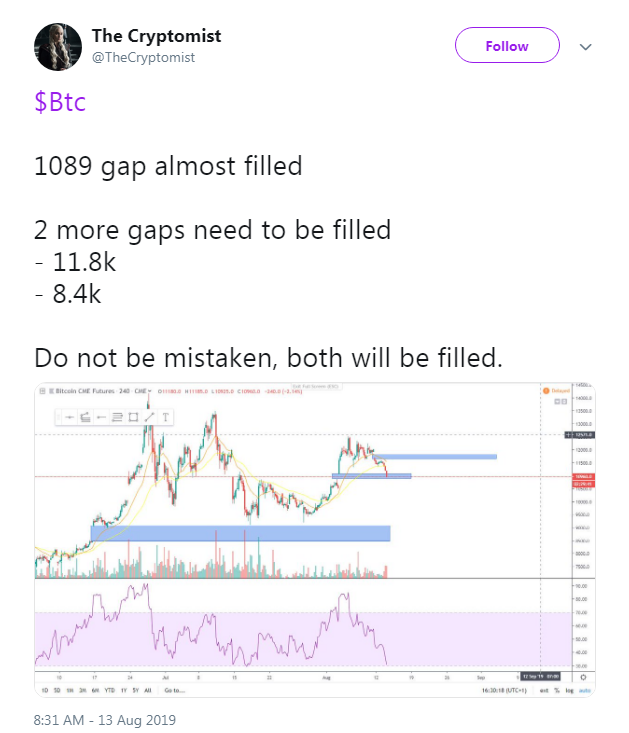This screenshot has height=733, width=629.
Task: Click the Follow button
Action: pyautogui.click(x=507, y=46)
